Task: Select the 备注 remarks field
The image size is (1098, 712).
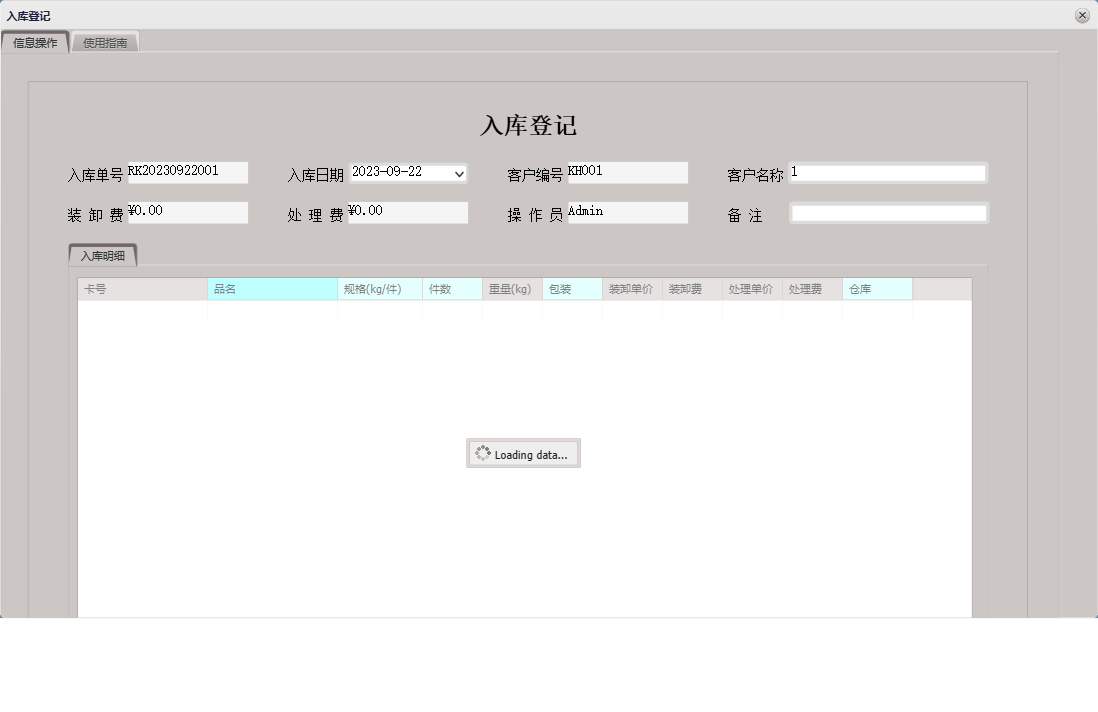Action: (x=888, y=211)
